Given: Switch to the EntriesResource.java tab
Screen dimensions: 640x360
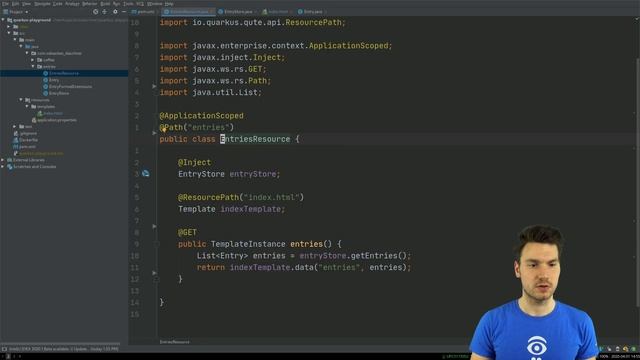Looking at the screenshot, I should [189, 12].
